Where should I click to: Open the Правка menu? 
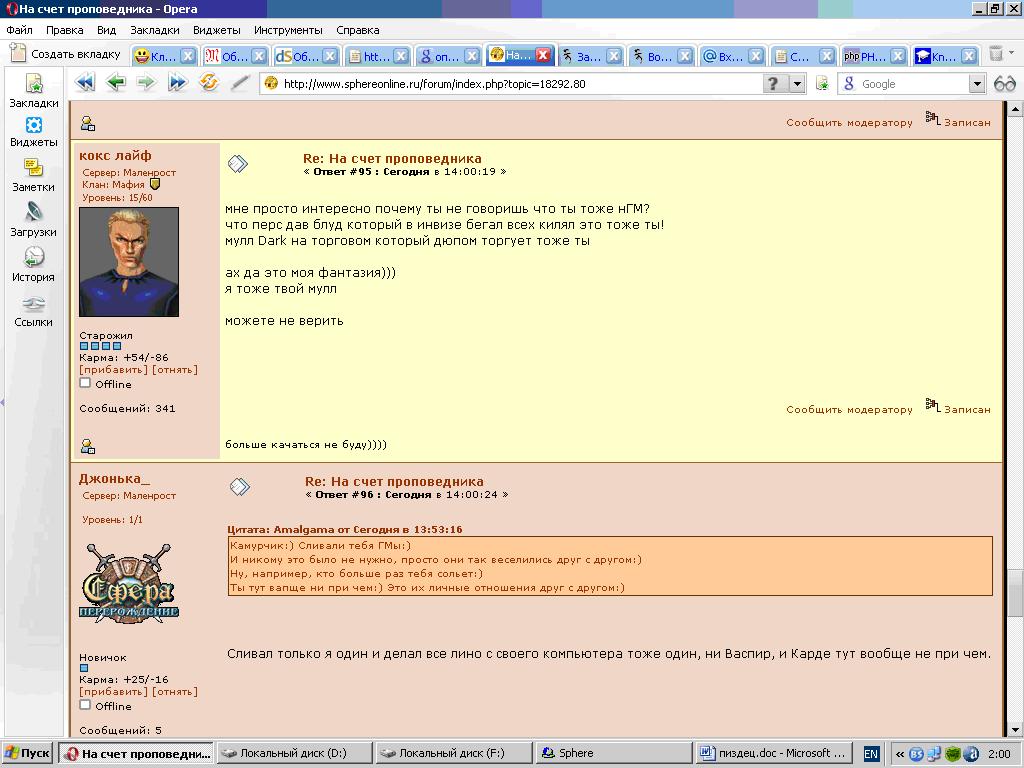64,30
